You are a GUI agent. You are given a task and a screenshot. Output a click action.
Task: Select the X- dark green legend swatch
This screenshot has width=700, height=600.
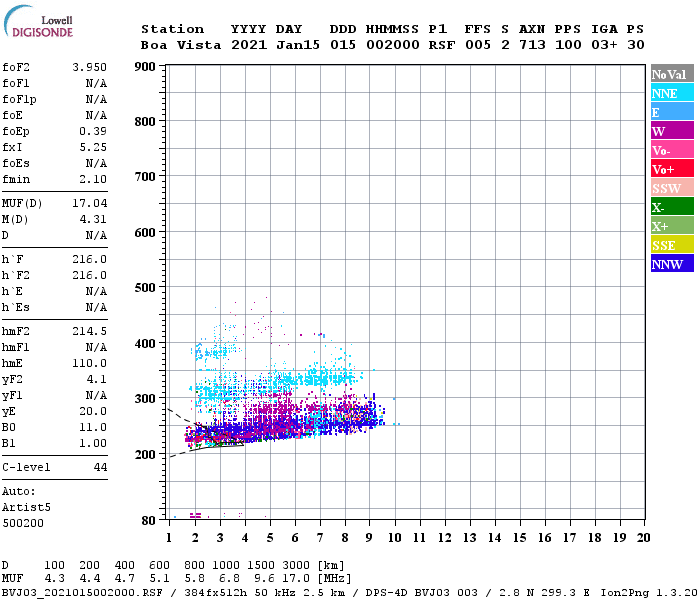pyautogui.click(x=672, y=207)
